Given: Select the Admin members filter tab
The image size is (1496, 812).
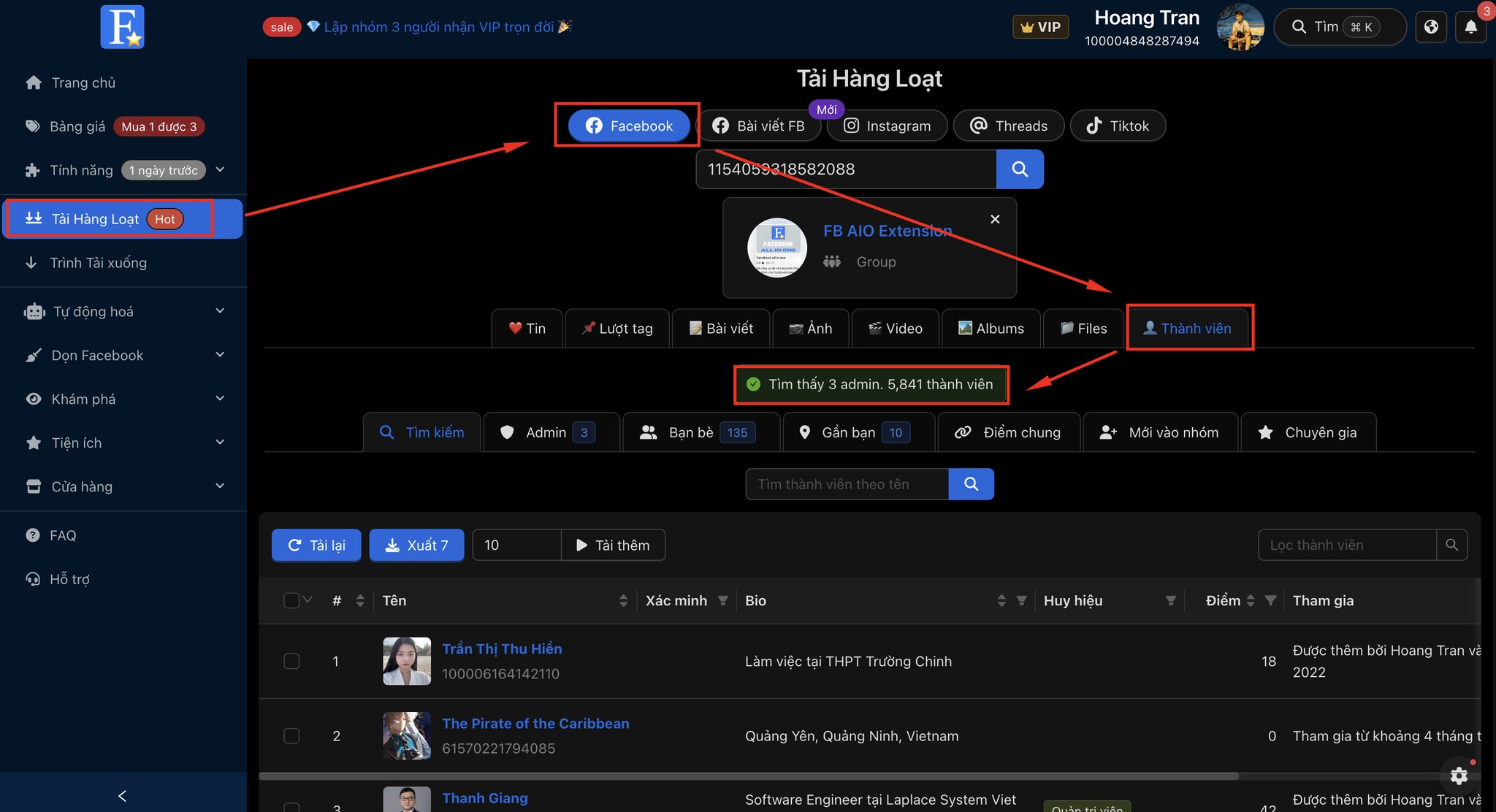Looking at the screenshot, I should point(552,432).
